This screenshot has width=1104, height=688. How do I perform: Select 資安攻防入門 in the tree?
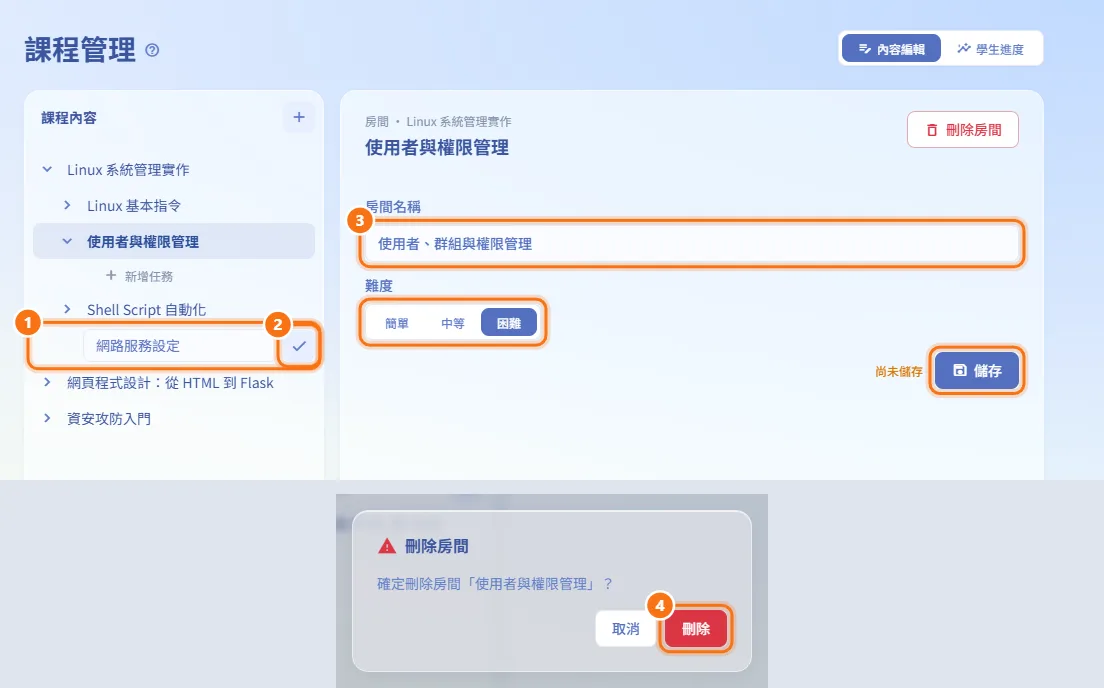[108, 419]
